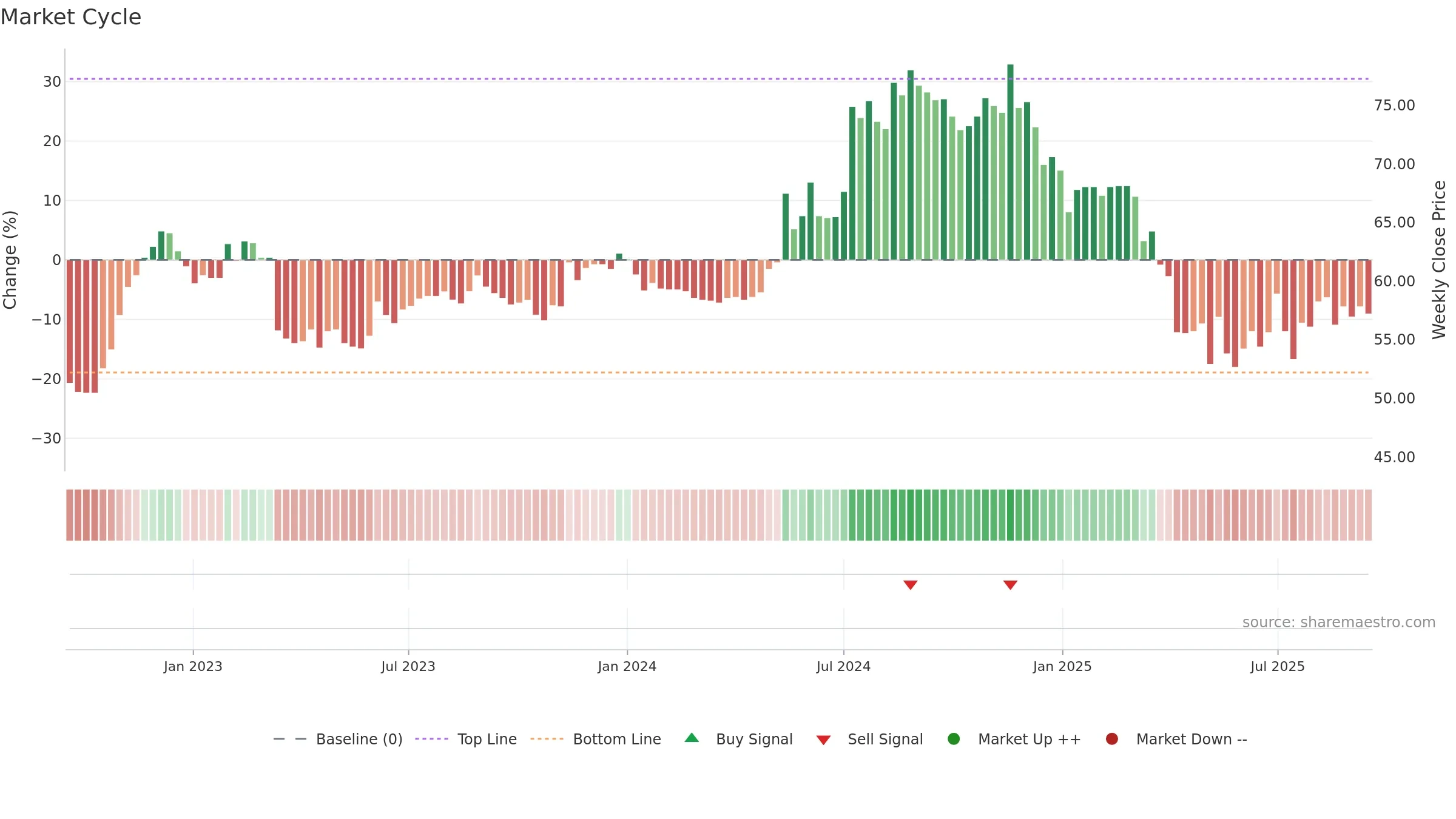Click the Baseline (0) dashed legend marker
Screen dimensions: 1456x819
290,739
